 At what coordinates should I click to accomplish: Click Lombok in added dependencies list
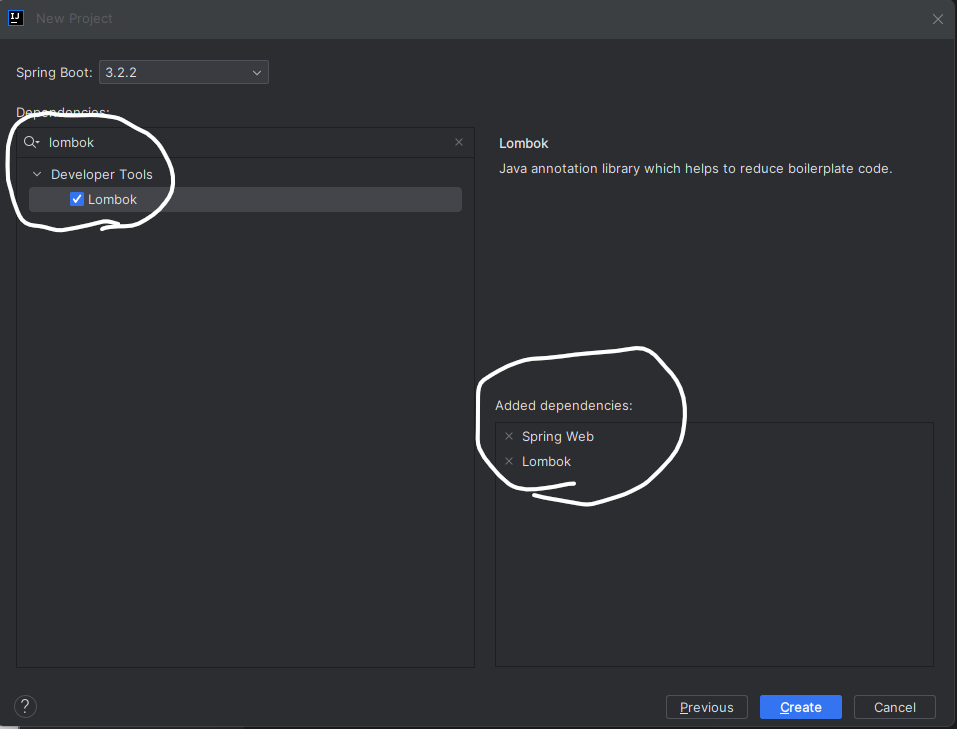point(546,461)
